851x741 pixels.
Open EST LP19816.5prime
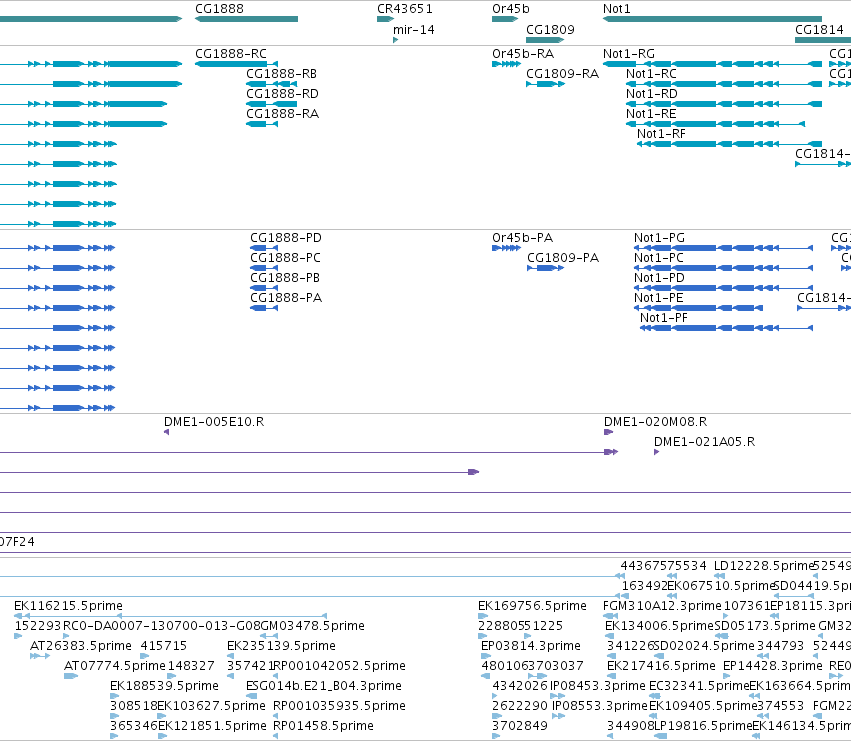pyautogui.click(x=703, y=726)
